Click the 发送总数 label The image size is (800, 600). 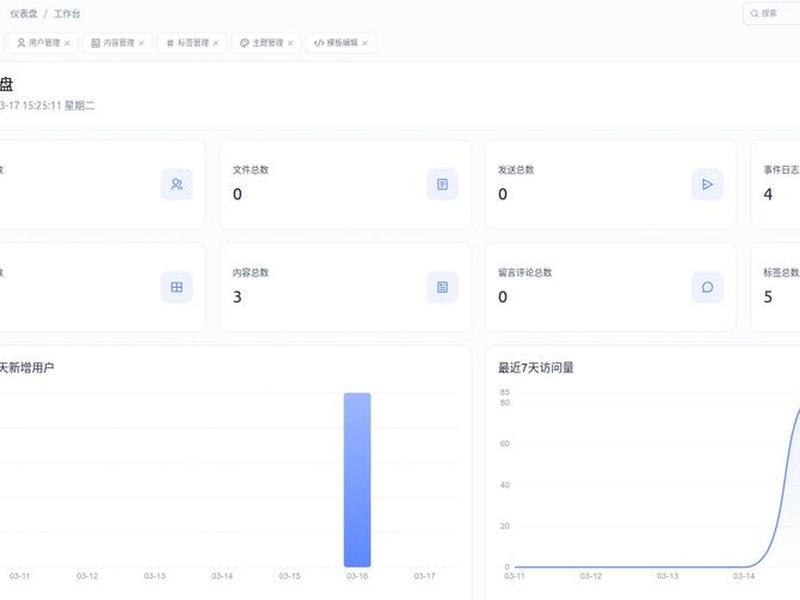[516, 170]
